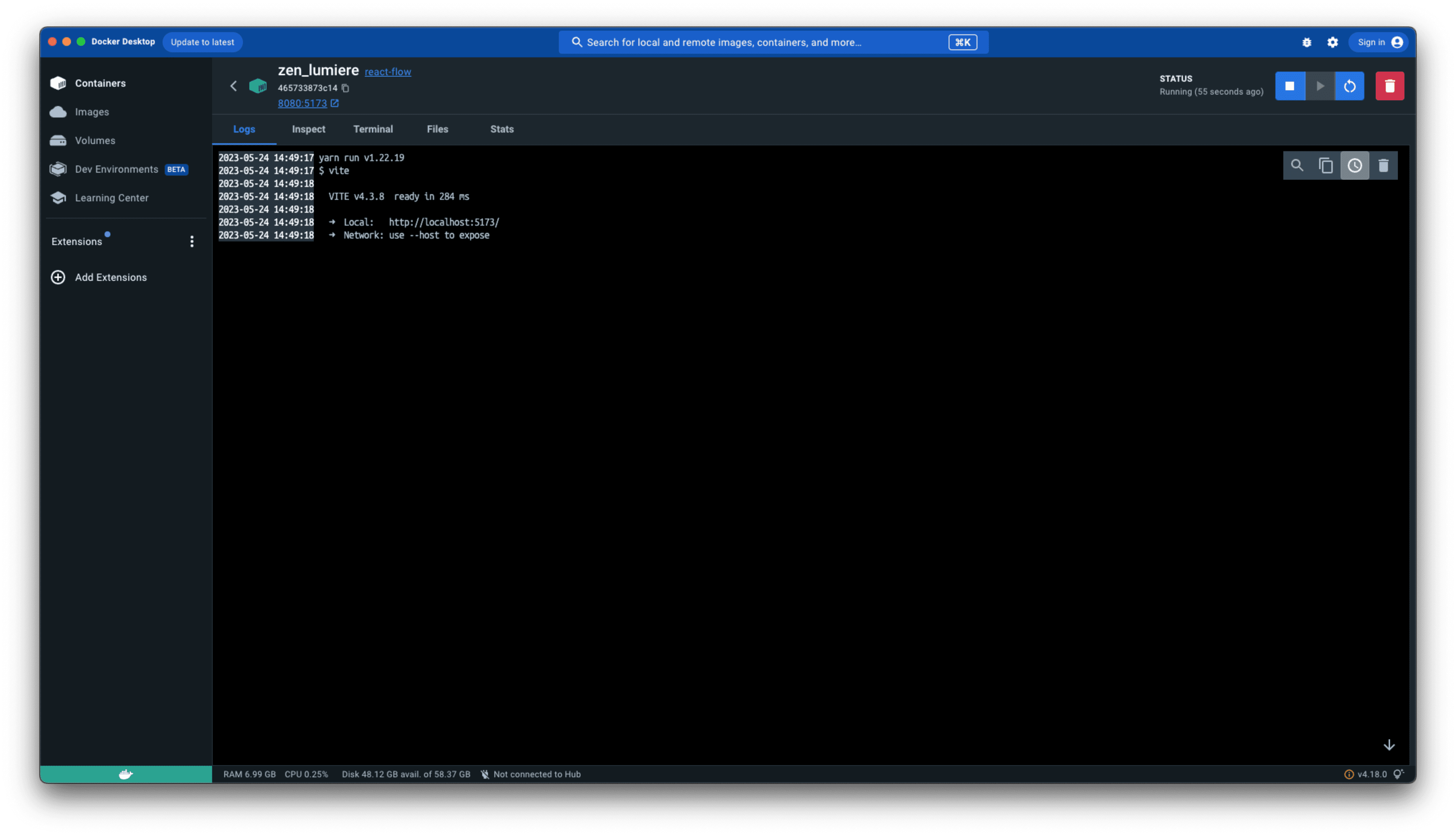Open the Stats tab
Image resolution: width=1456 pixels, height=836 pixels.
501,129
